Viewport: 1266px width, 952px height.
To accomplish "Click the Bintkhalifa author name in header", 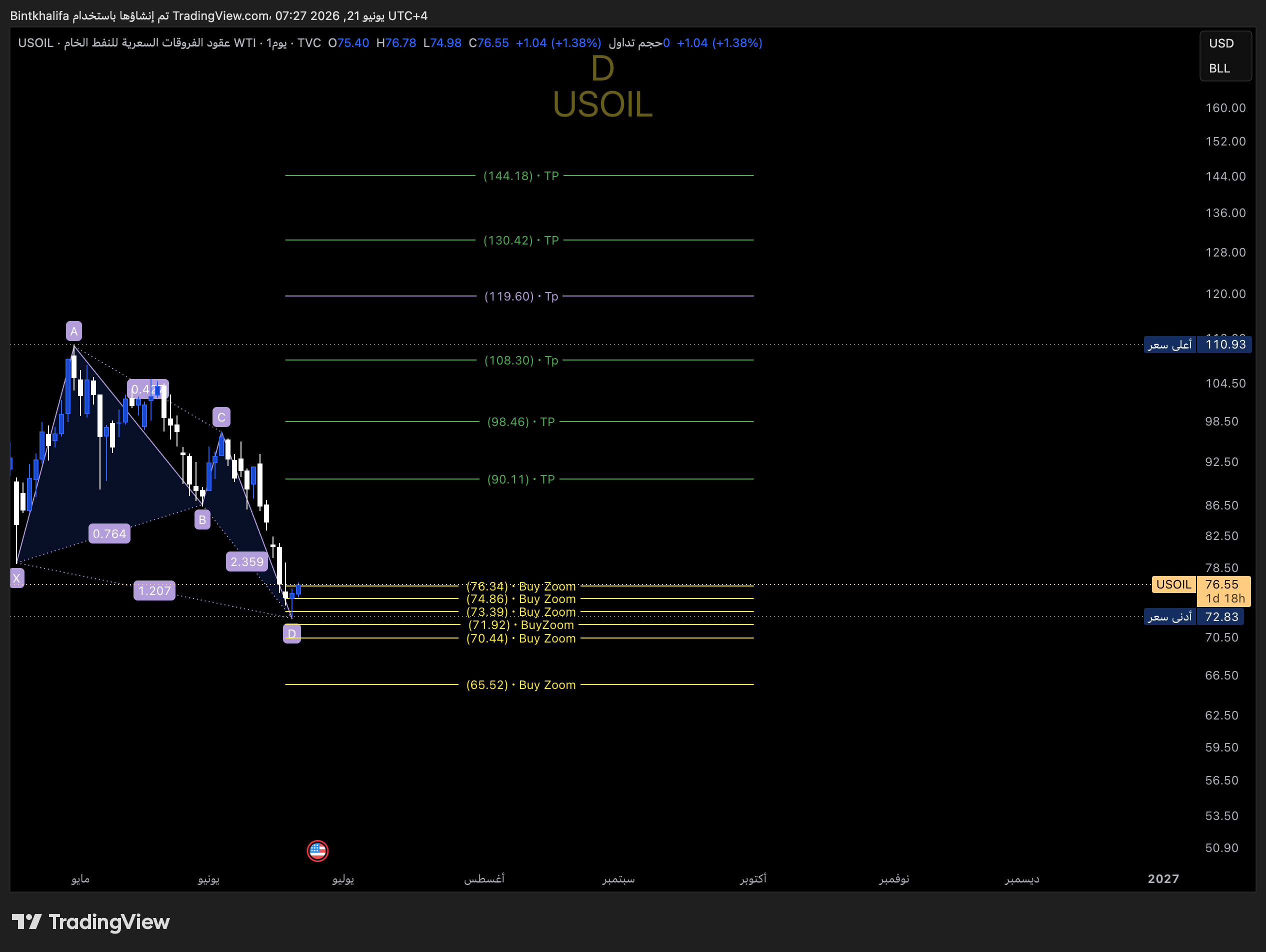I will [x=39, y=16].
